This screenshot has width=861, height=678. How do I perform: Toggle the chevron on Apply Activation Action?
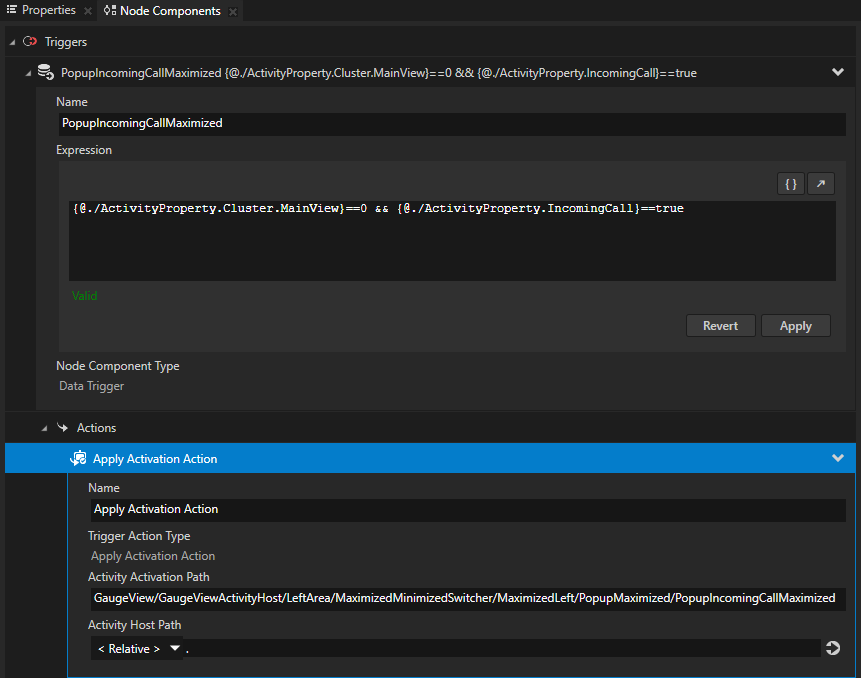[837, 458]
